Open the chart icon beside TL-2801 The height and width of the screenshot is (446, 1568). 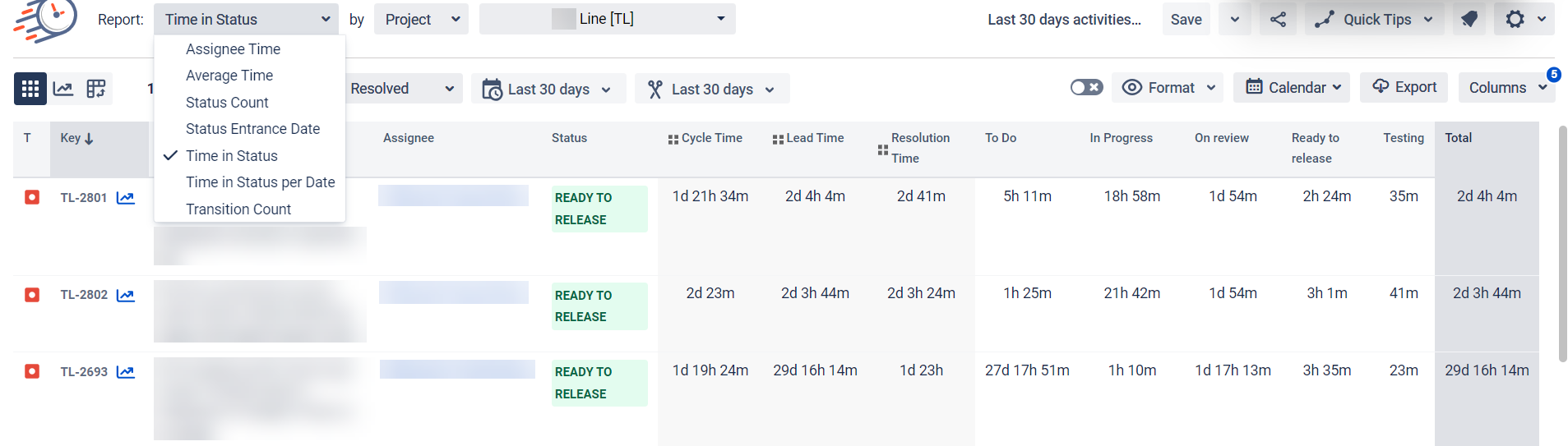(125, 198)
